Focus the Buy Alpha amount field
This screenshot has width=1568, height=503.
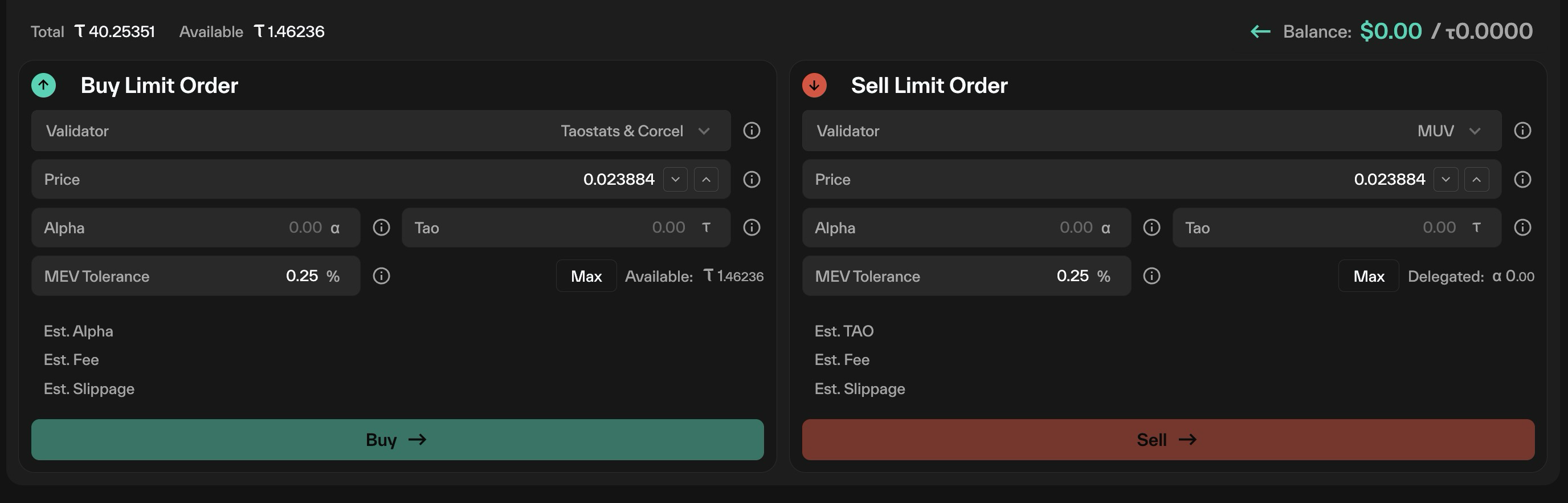pyautogui.click(x=196, y=227)
